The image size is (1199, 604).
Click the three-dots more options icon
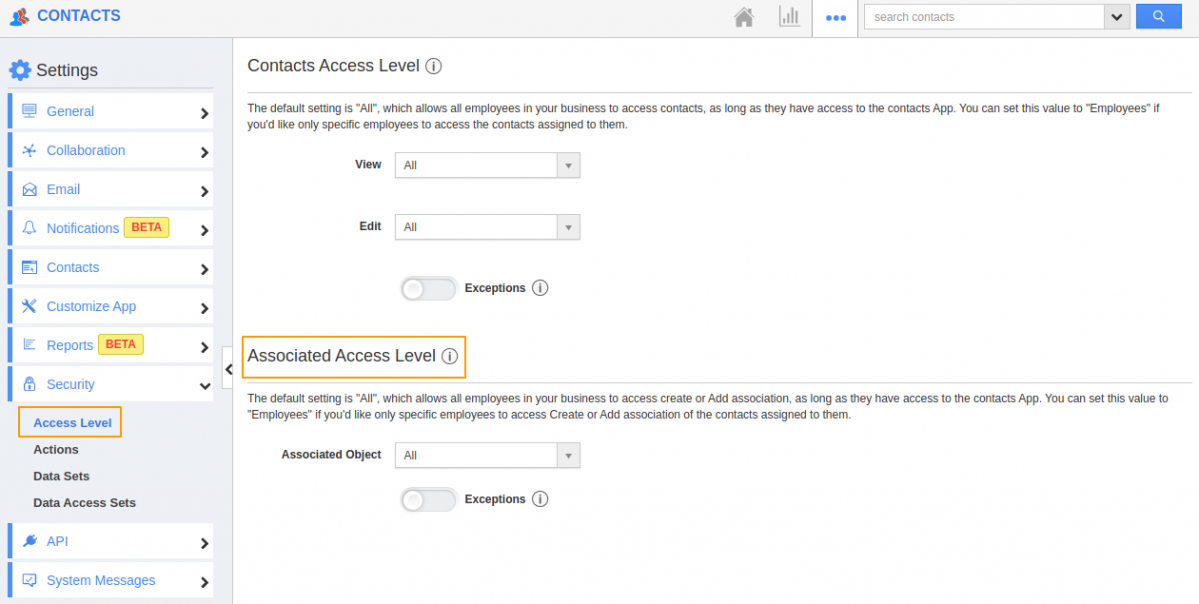tap(835, 18)
